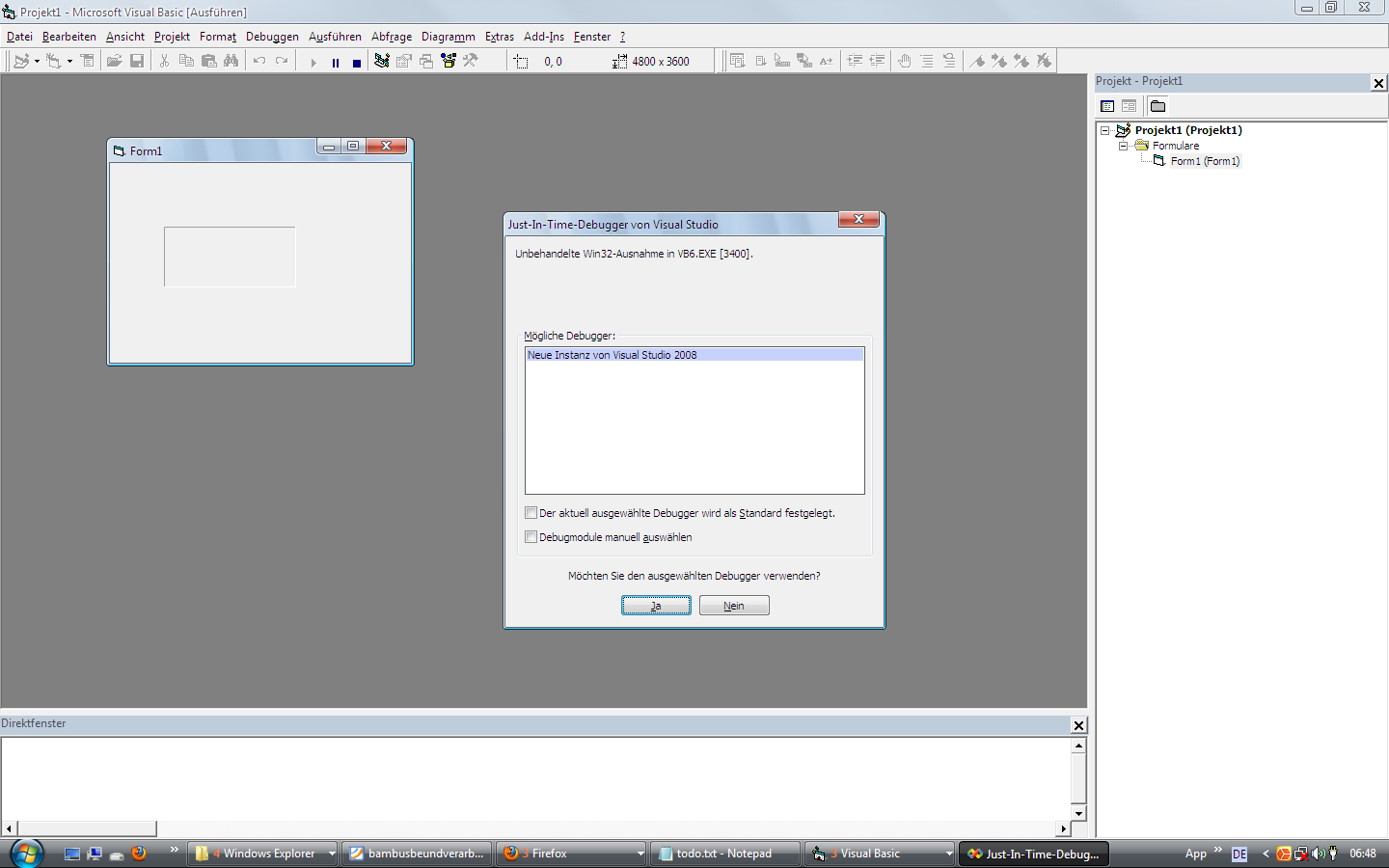This screenshot has height=868, width=1389.
Task: Click the Save project disk icon
Action: point(137,61)
